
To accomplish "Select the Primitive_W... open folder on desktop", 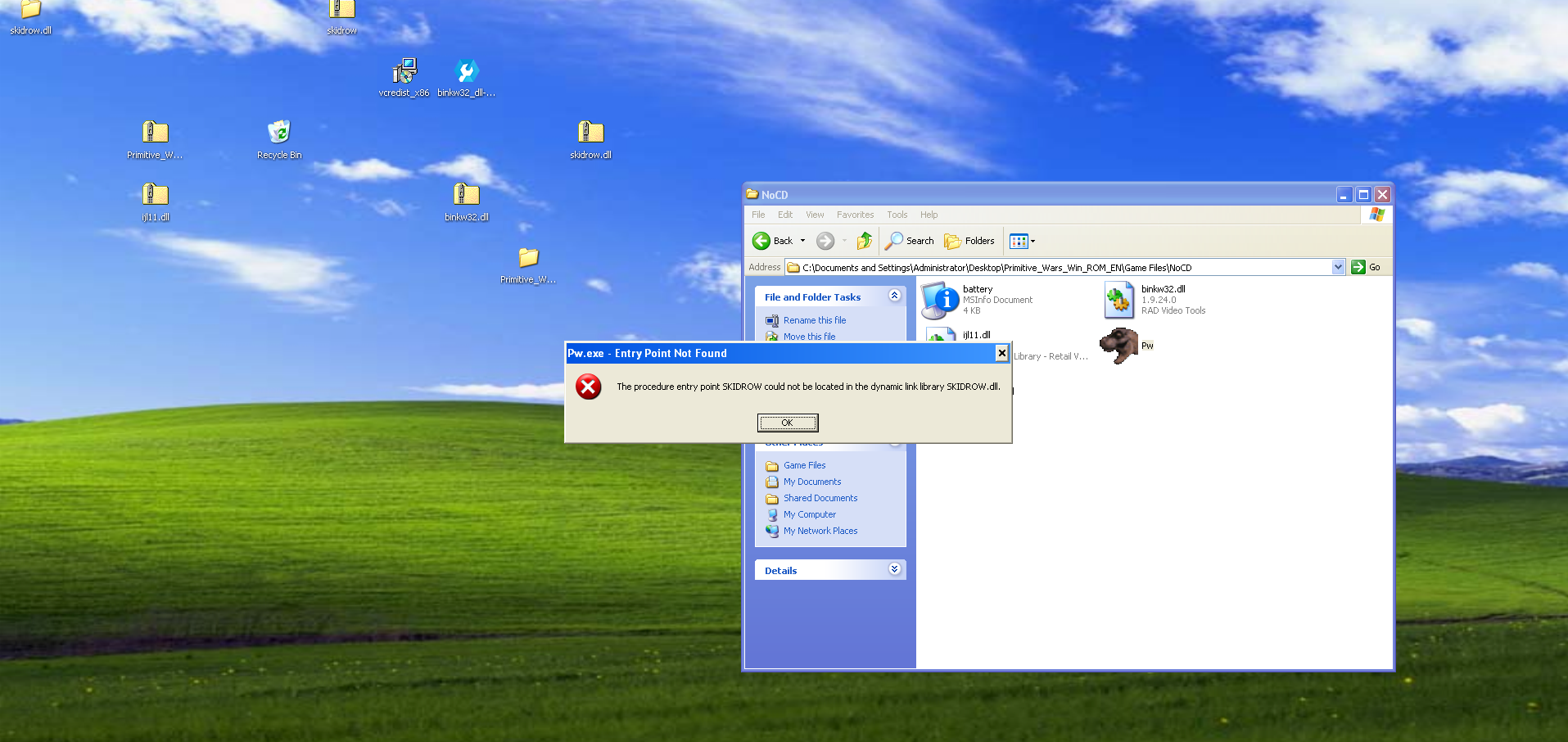I will coord(528,265).
